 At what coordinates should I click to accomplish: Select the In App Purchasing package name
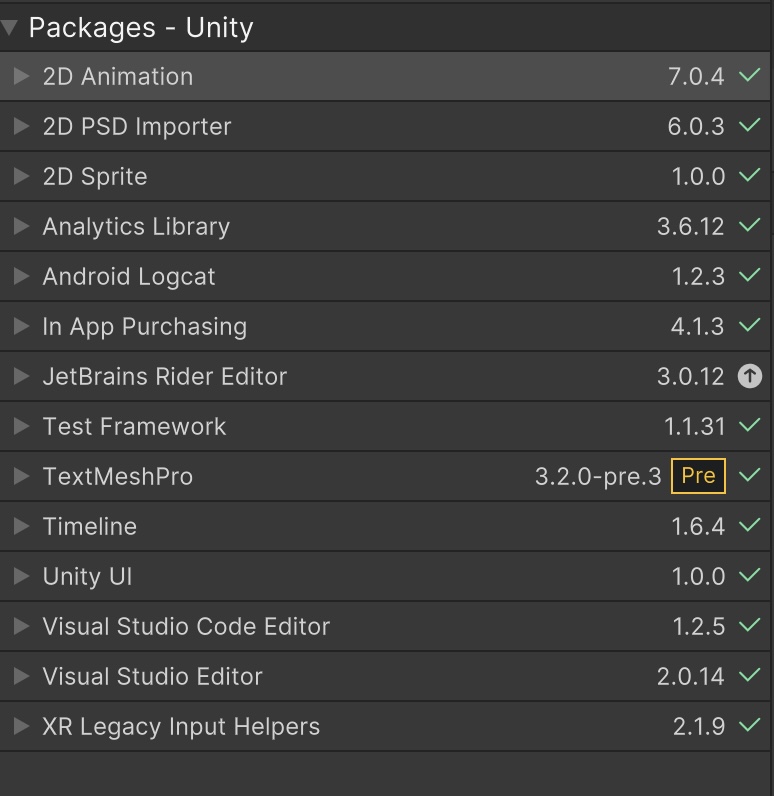click(145, 327)
